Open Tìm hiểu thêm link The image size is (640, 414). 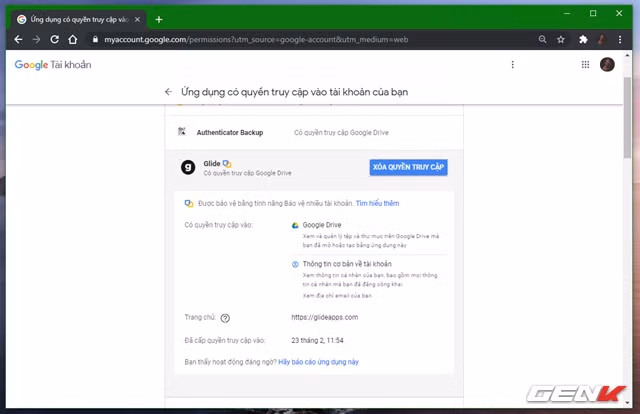tap(378, 203)
